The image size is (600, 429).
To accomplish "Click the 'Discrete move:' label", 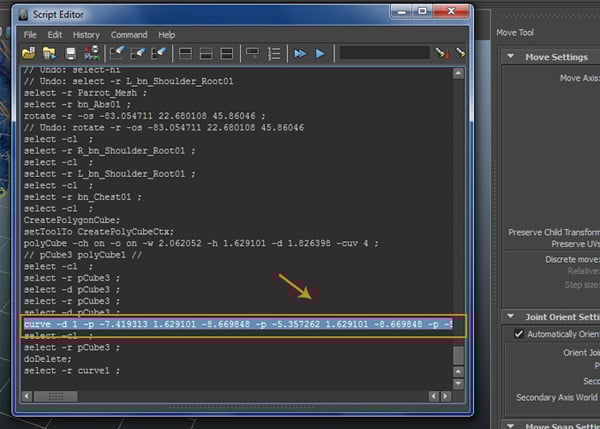I will 572,259.
